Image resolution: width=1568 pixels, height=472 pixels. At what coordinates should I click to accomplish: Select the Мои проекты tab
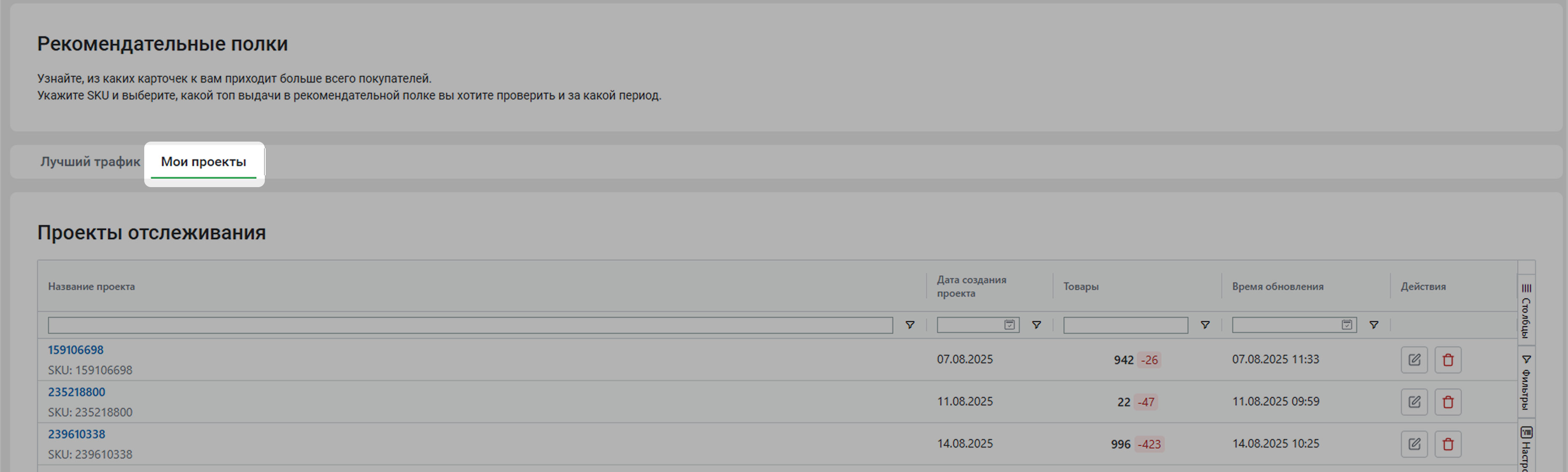[203, 162]
